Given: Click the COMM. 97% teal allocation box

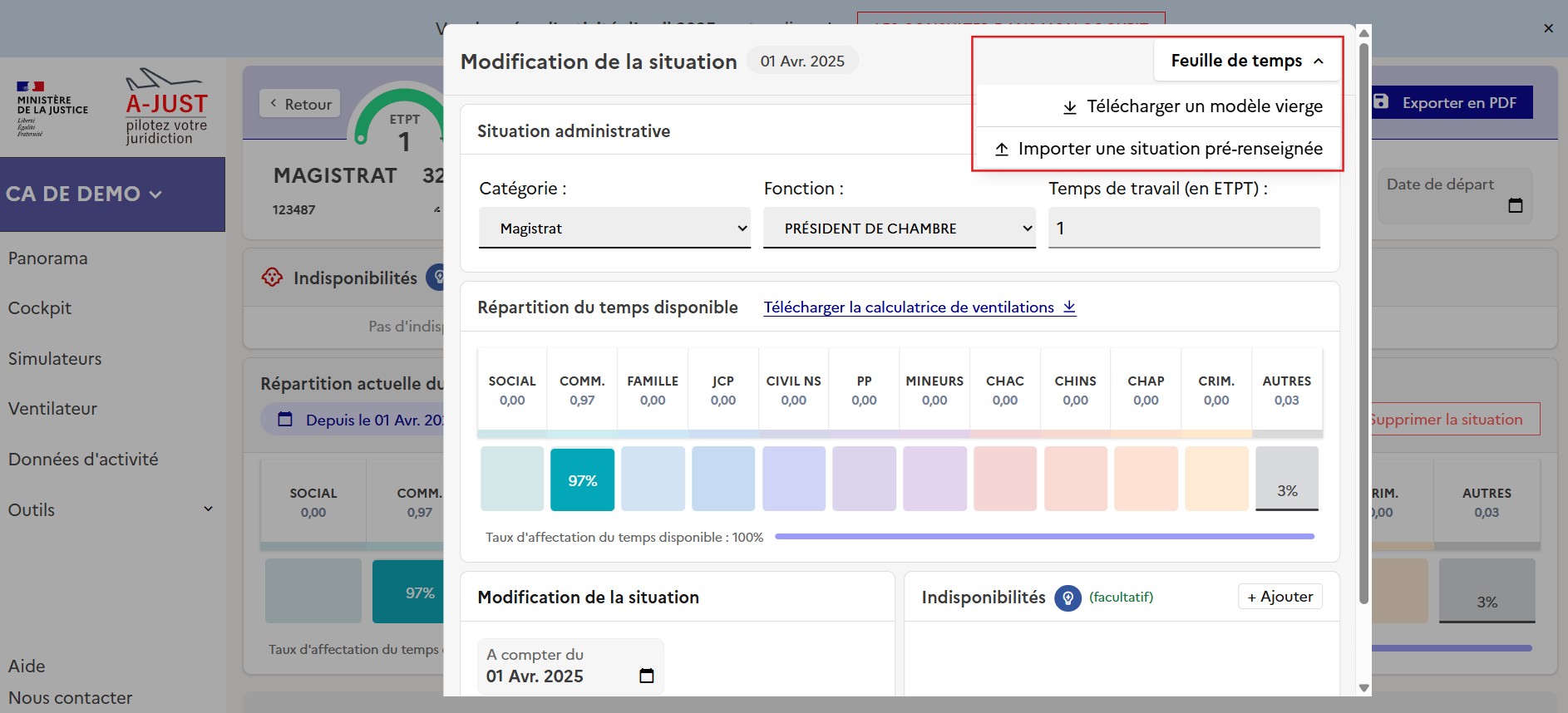Looking at the screenshot, I should (582, 479).
